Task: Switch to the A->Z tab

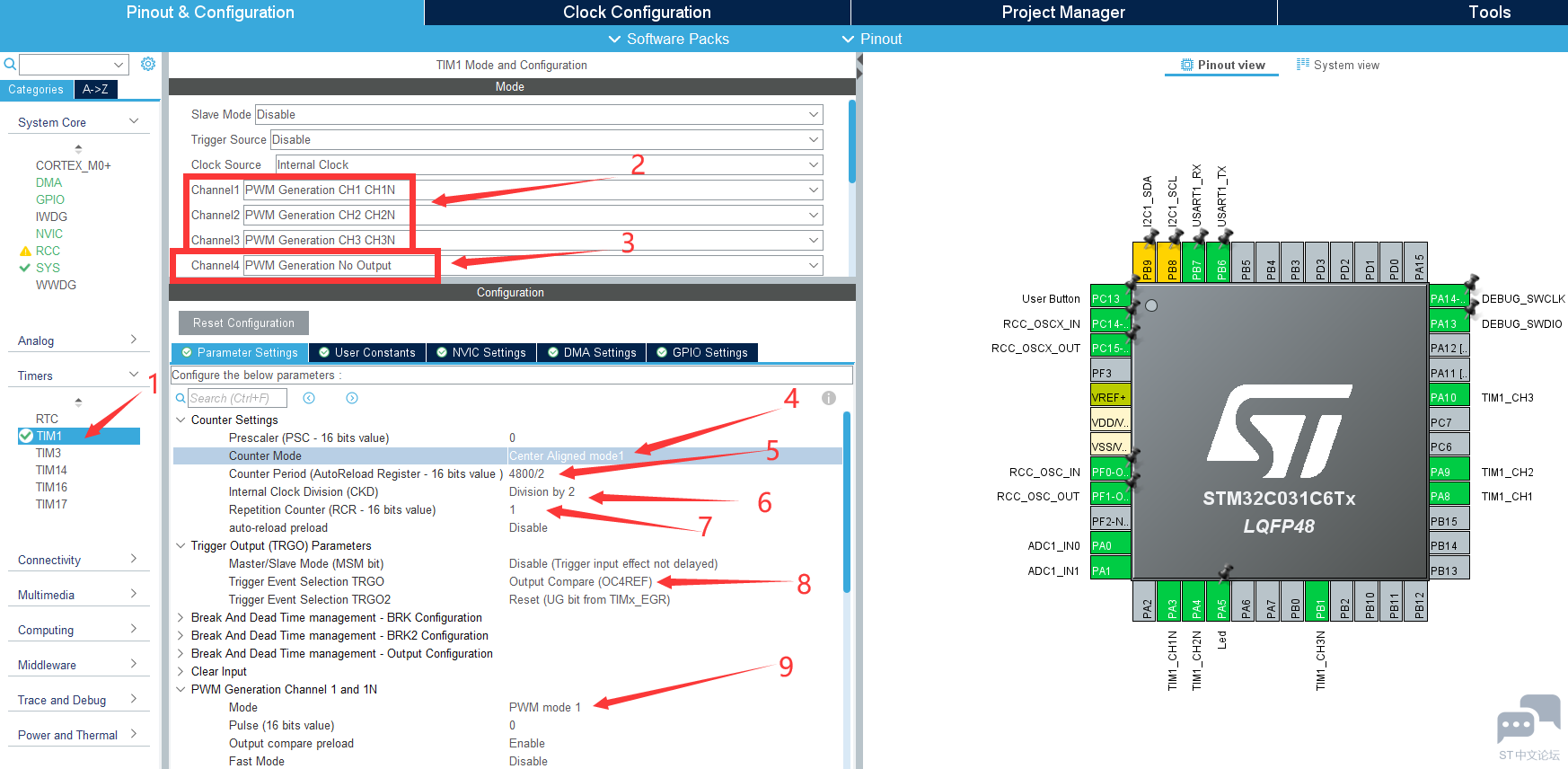Action: (95, 89)
